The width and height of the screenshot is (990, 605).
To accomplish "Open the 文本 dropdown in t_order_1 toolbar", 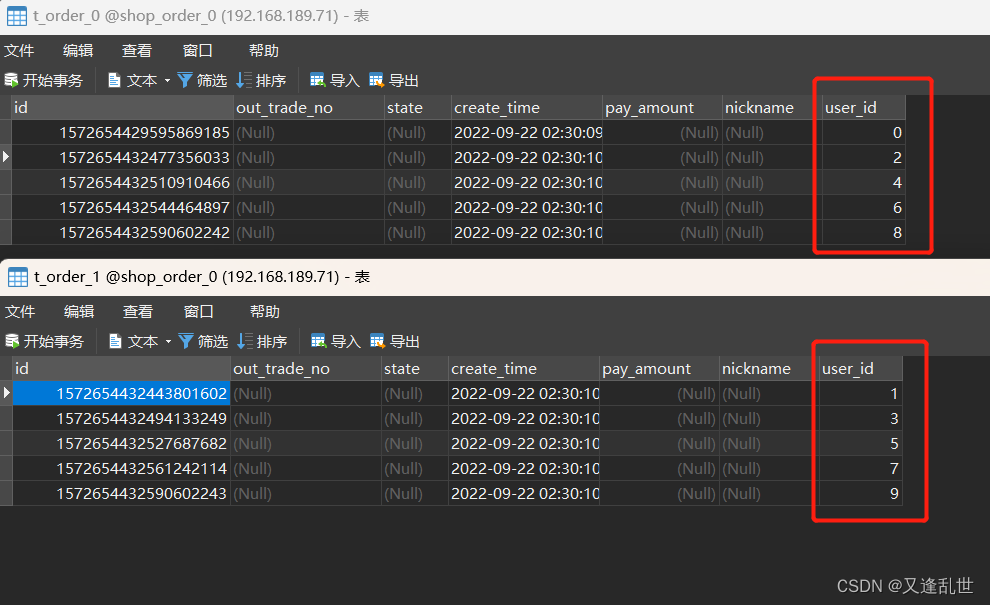I will click(166, 341).
